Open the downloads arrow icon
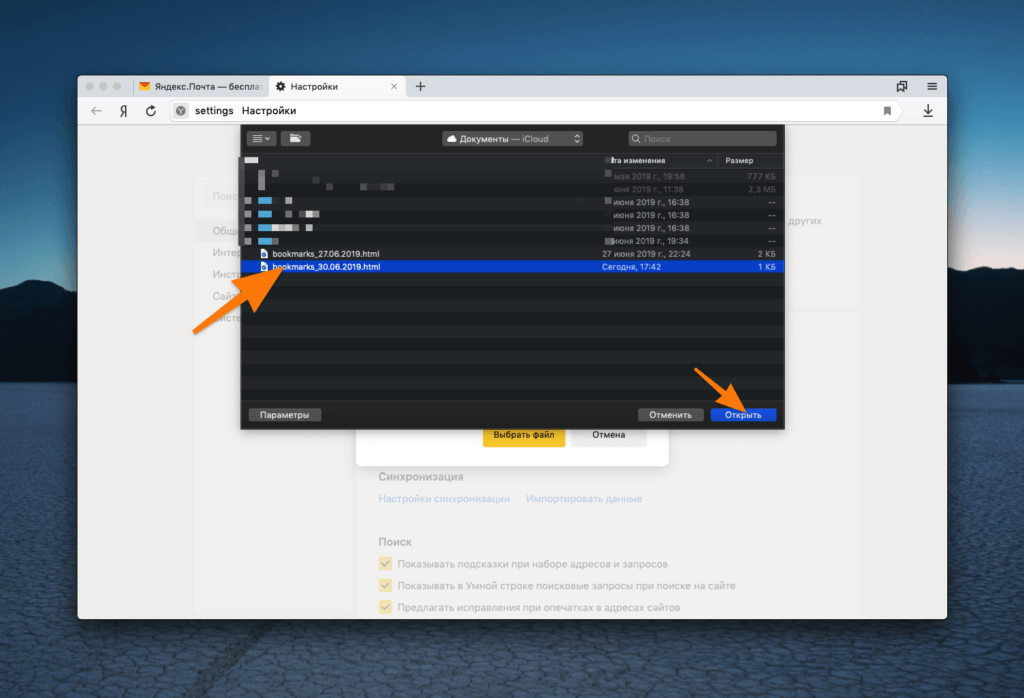The width and height of the screenshot is (1024, 698). point(928,111)
